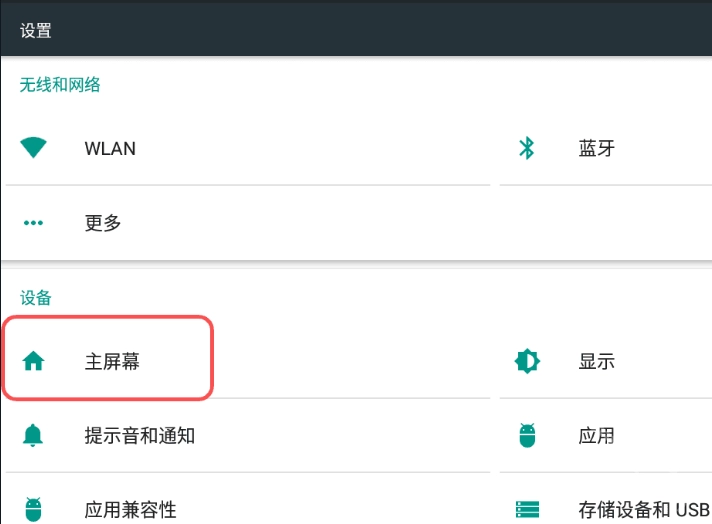Open the WLAN settings entry
Viewport: 712px width, 524px height.
pos(110,148)
